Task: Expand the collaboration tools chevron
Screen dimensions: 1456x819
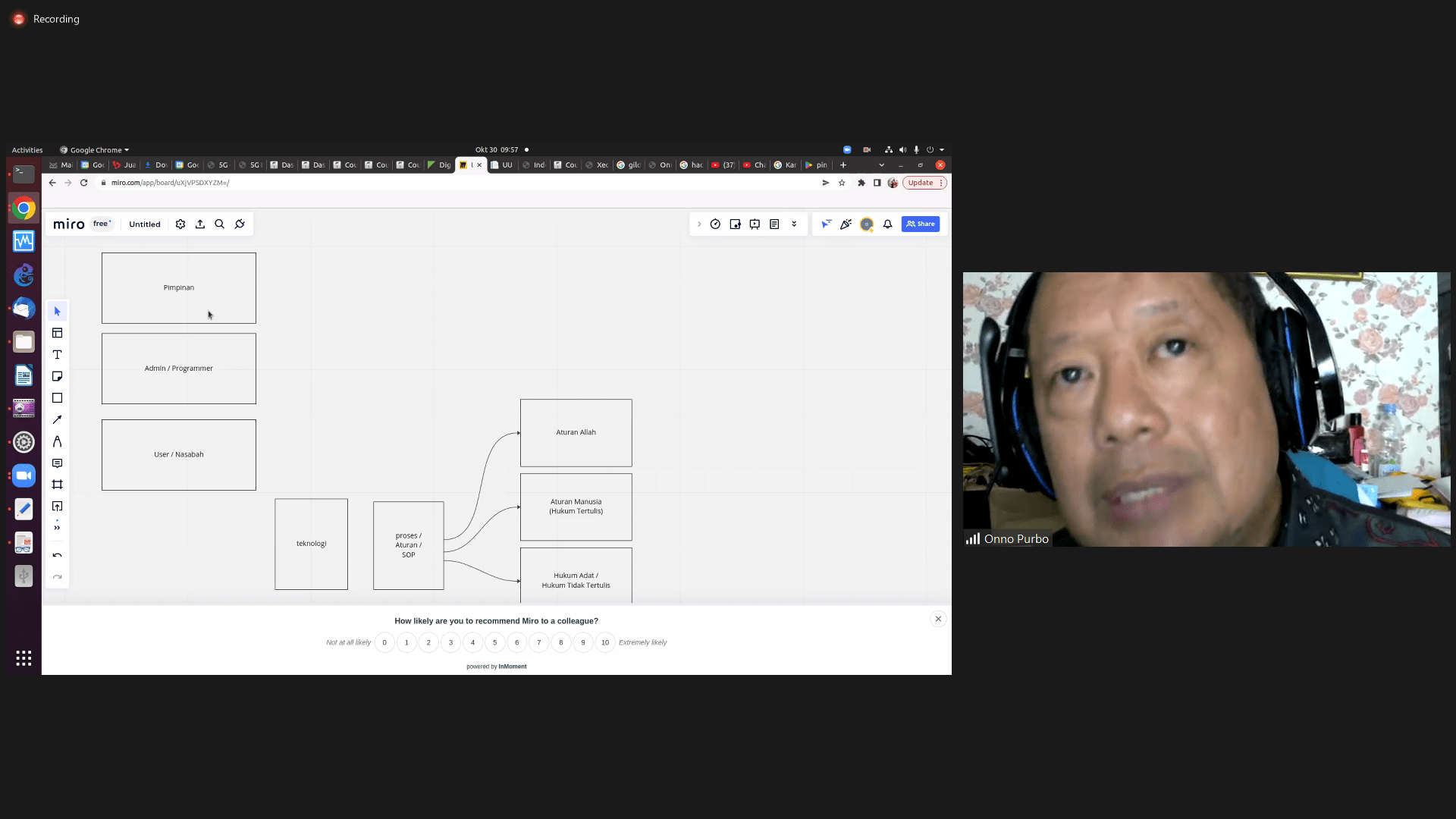Action: (699, 224)
